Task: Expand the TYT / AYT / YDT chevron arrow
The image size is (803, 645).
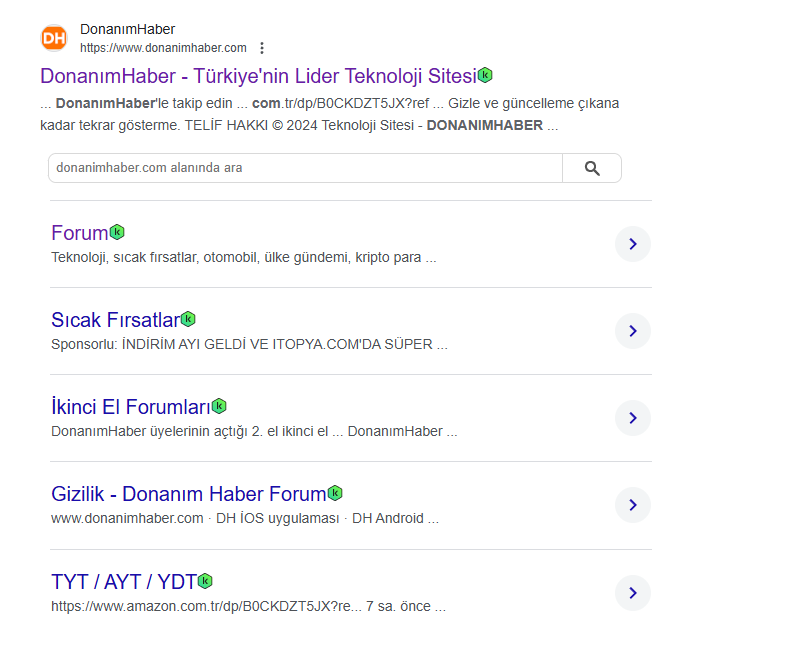Action: coord(633,593)
